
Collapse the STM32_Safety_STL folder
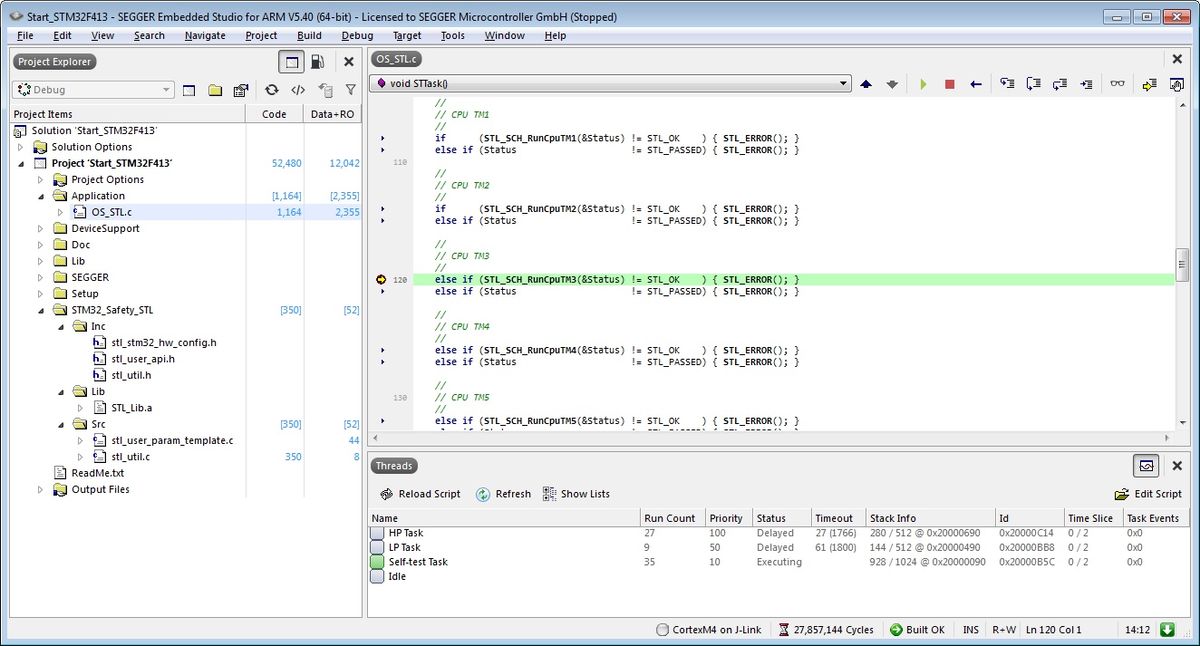point(41,309)
